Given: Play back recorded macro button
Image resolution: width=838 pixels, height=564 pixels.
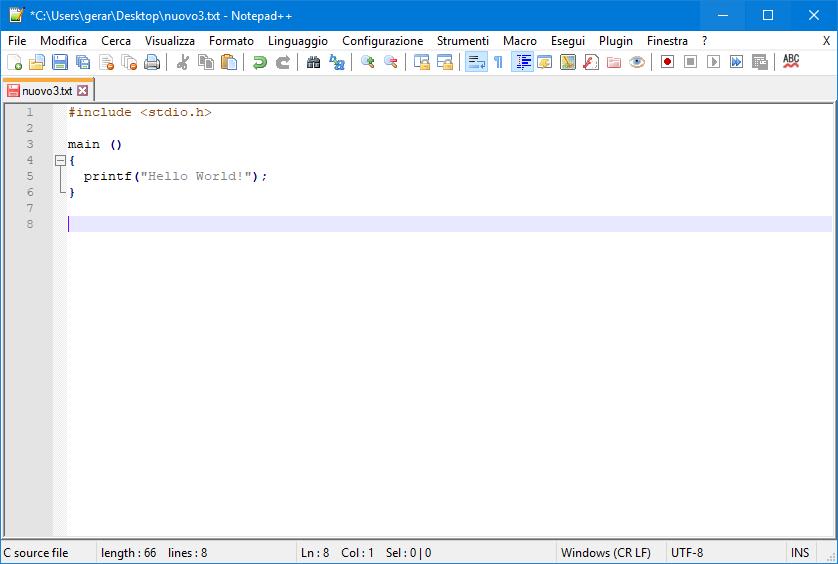Looking at the screenshot, I should click(x=713, y=62).
